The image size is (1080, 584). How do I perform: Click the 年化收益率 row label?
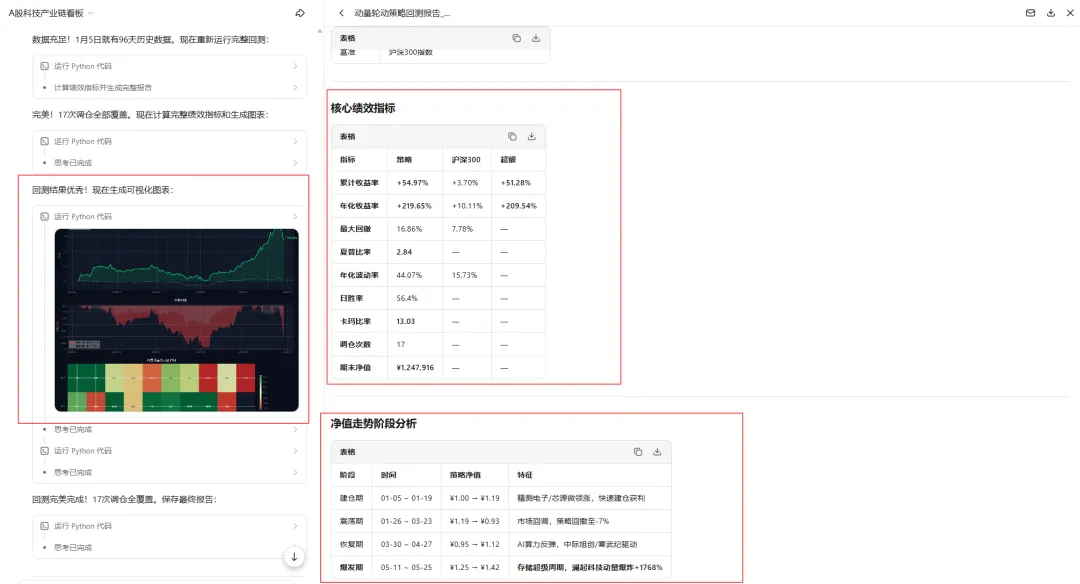point(359,206)
